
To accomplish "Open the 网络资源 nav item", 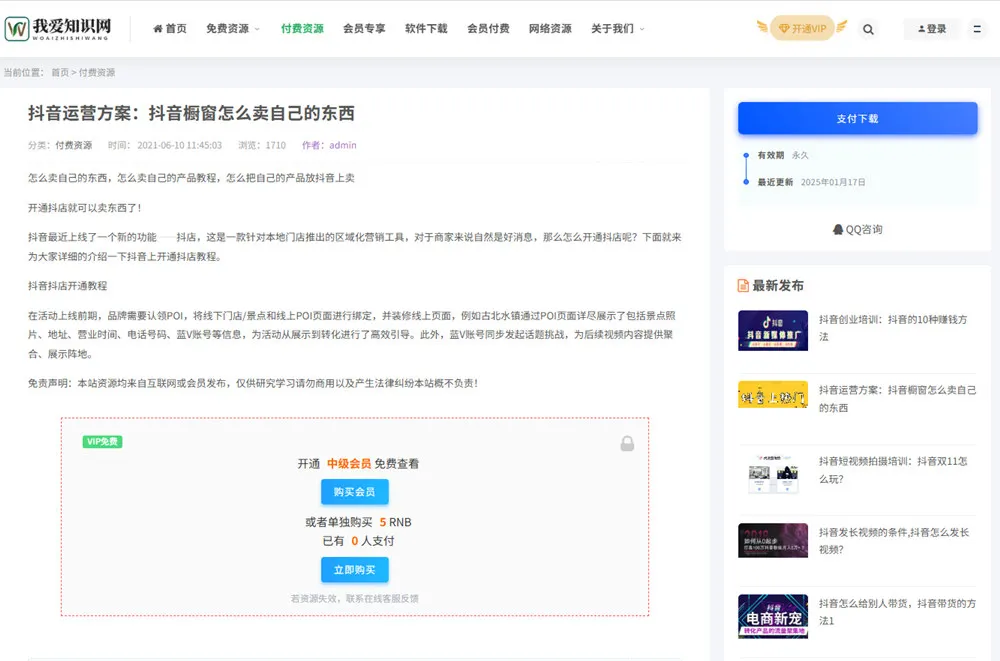I will click(x=550, y=29).
